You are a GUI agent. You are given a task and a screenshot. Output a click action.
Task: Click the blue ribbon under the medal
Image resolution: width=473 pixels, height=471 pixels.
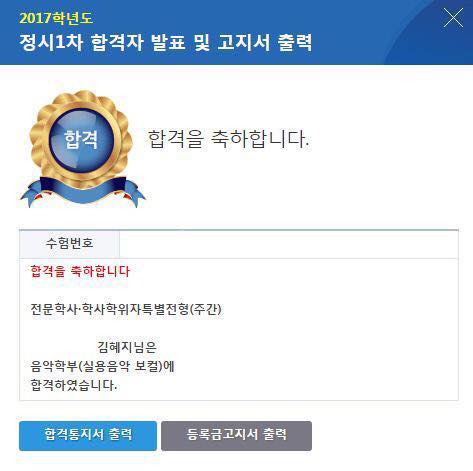[83, 192]
